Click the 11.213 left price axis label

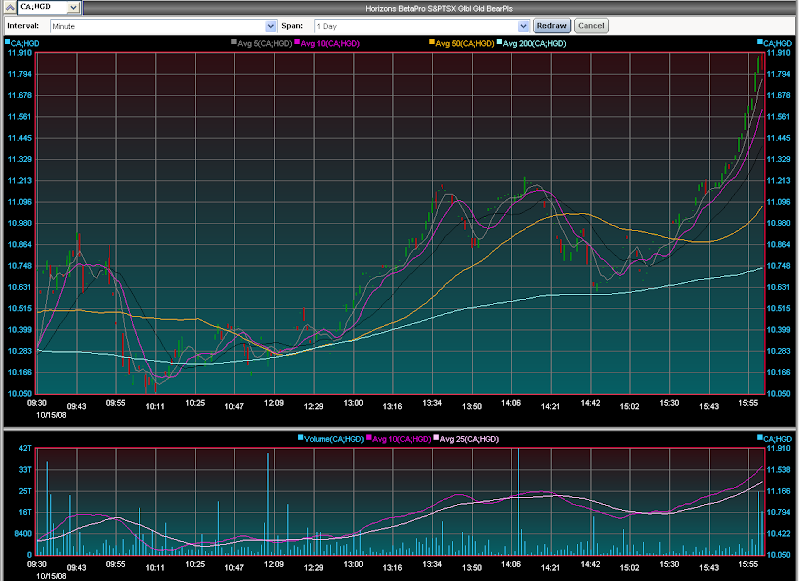pyautogui.click(x=19, y=181)
